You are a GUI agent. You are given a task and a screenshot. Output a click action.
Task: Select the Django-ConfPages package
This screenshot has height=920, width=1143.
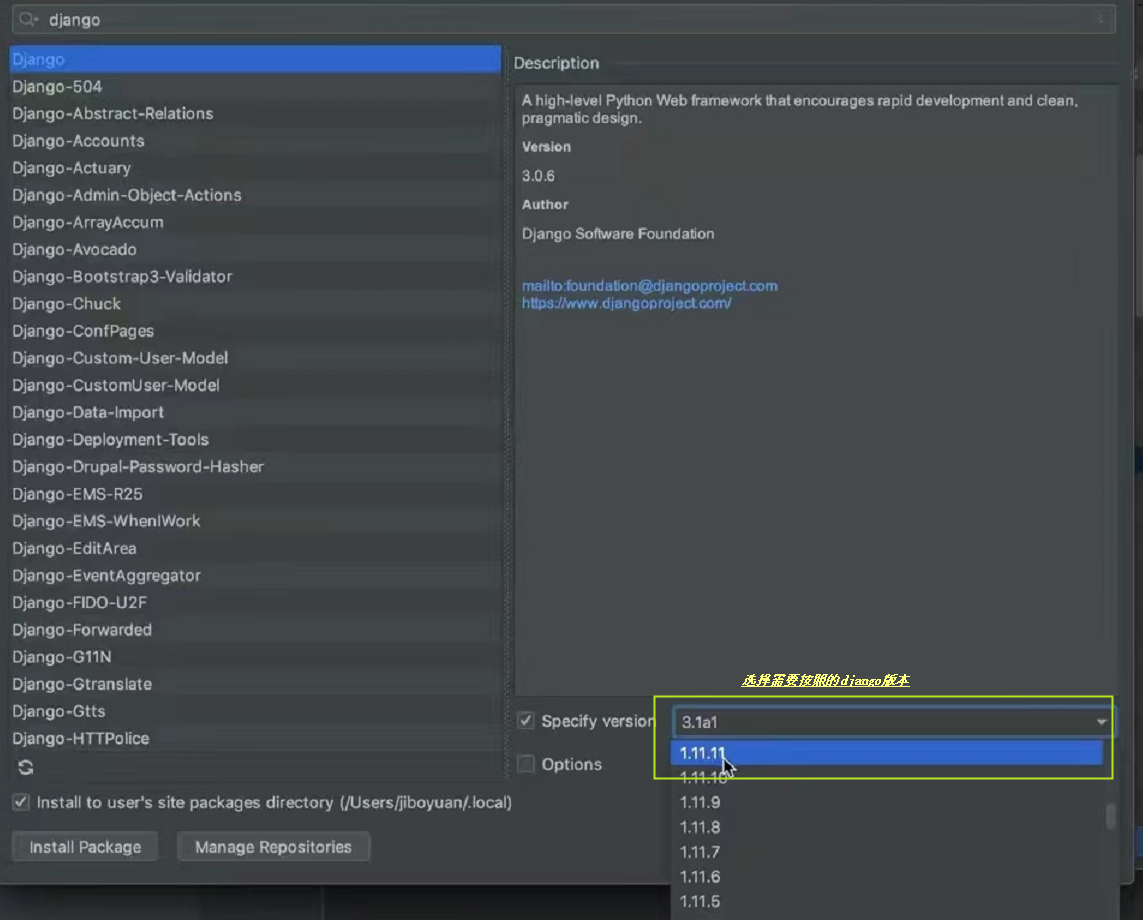(x=255, y=330)
